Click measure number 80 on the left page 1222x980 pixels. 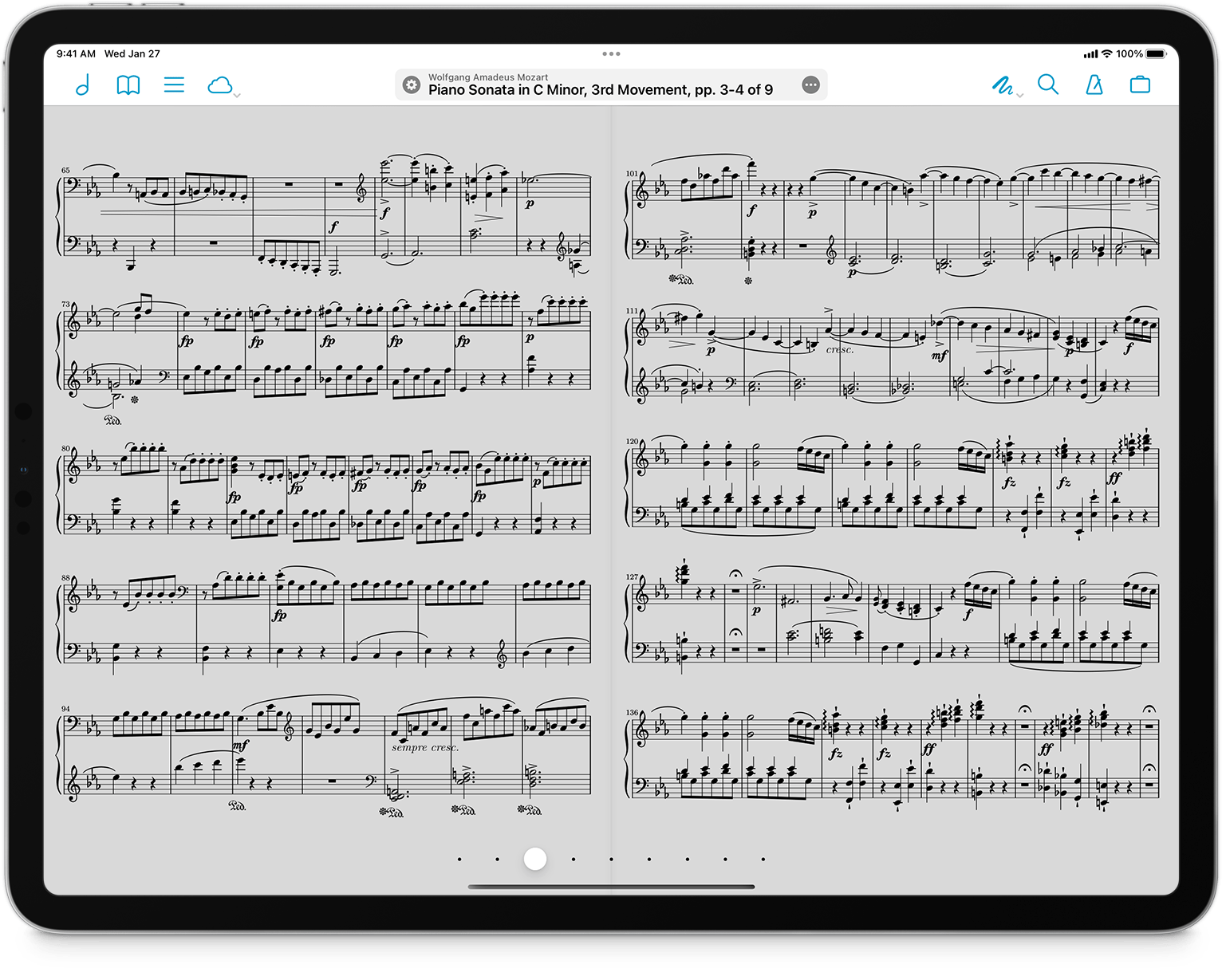point(65,448)
